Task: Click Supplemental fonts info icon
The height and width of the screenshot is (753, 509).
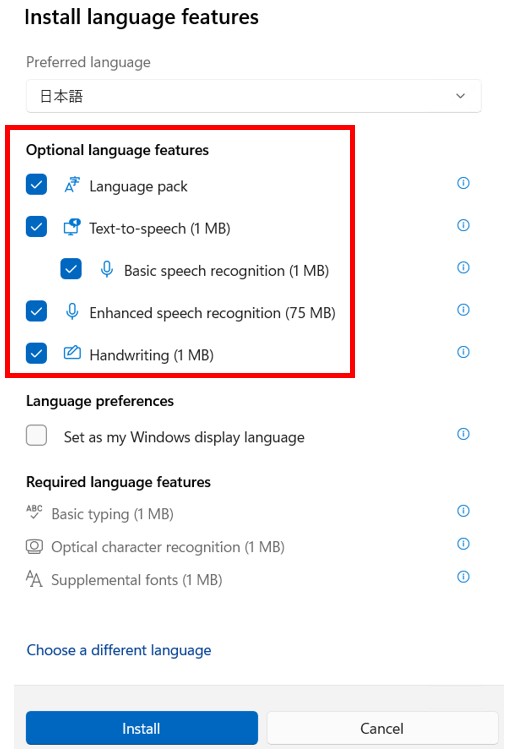Action: [463, 576]
